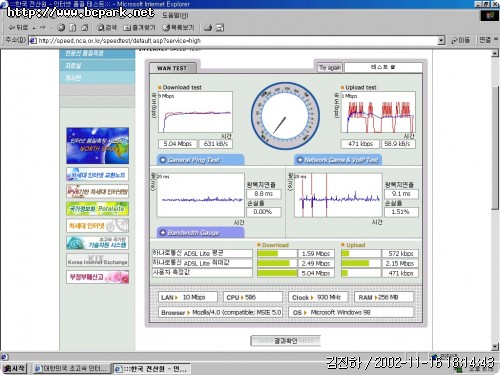Open the North Star globe banner
Screen dimensions: 500x375
97,145
